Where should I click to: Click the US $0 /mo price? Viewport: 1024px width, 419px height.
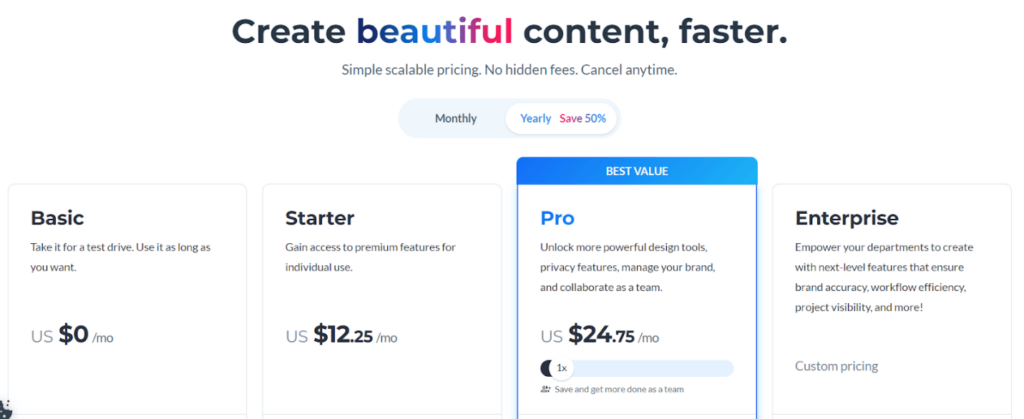[72, 336]
